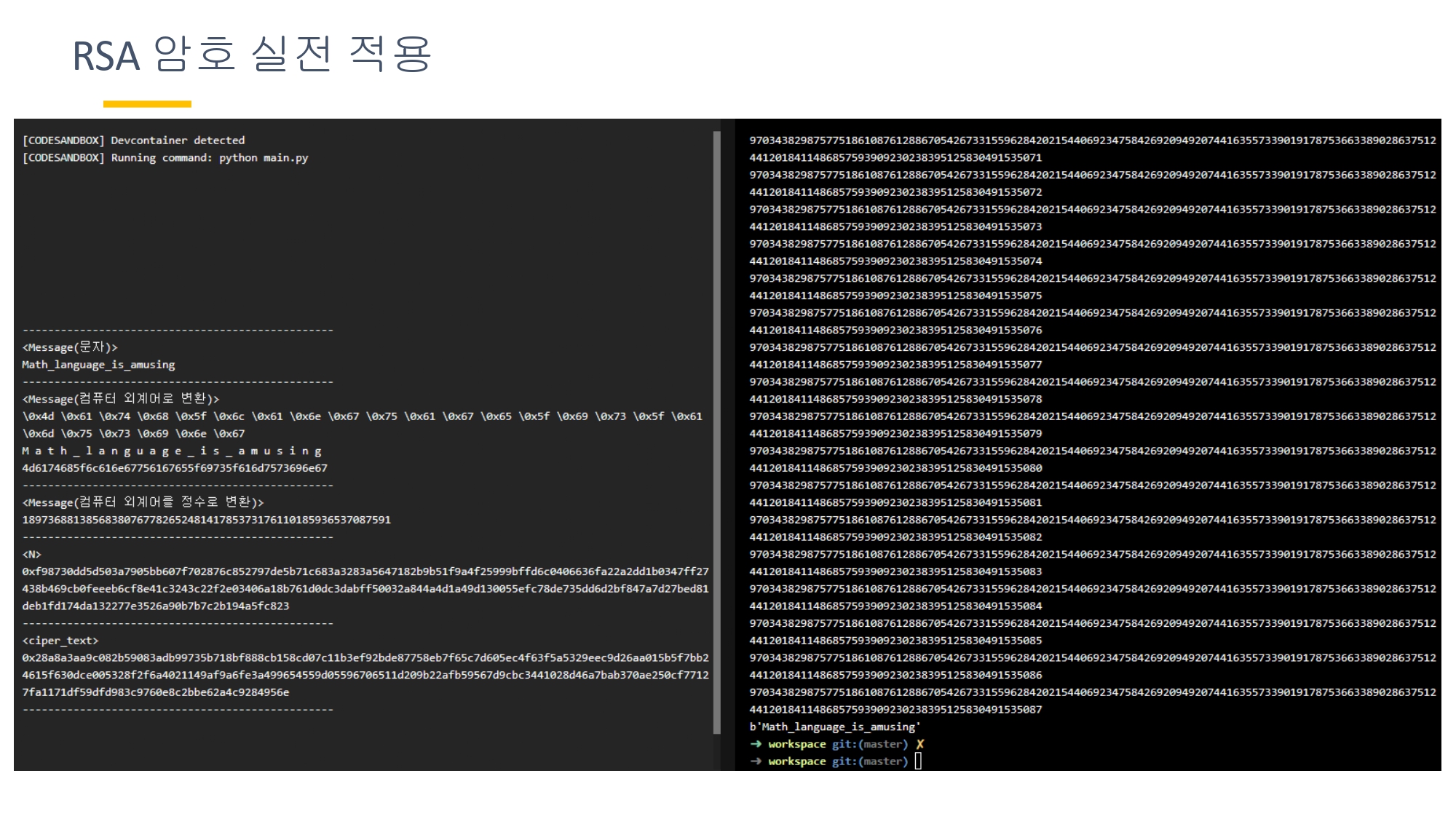Screen dimensions: 1456x819
Task: Click the integer starting 18973688138
Action: (x=206, y=520)
